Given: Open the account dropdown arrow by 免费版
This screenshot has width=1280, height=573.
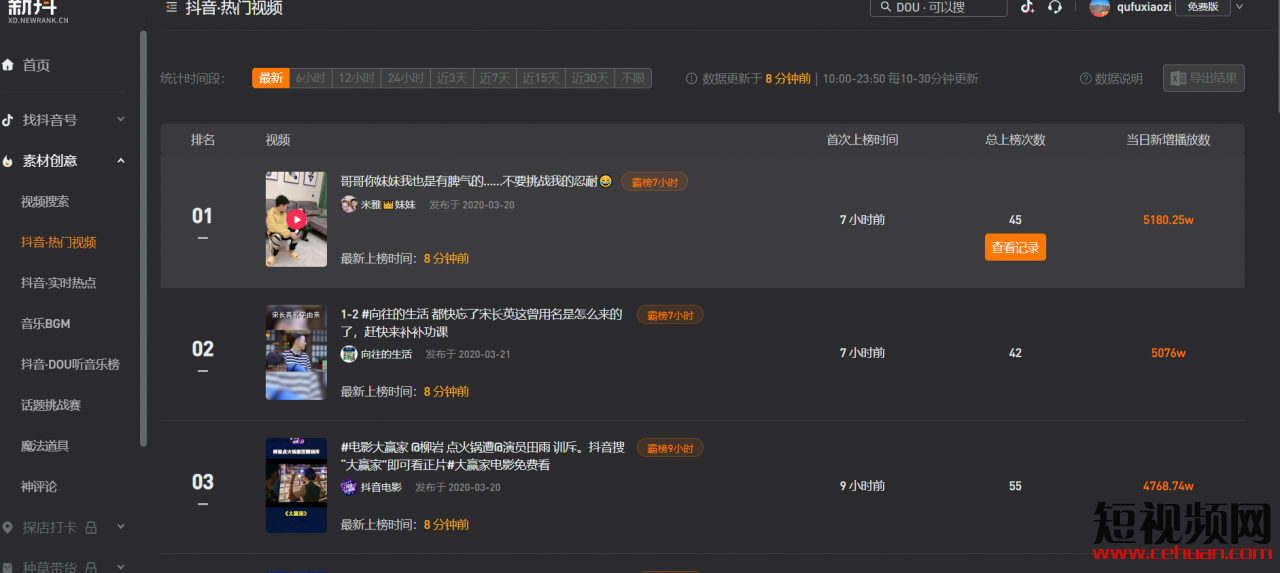Looking at the screenshot, I should pyautogui.click(x=1240, y=7).
